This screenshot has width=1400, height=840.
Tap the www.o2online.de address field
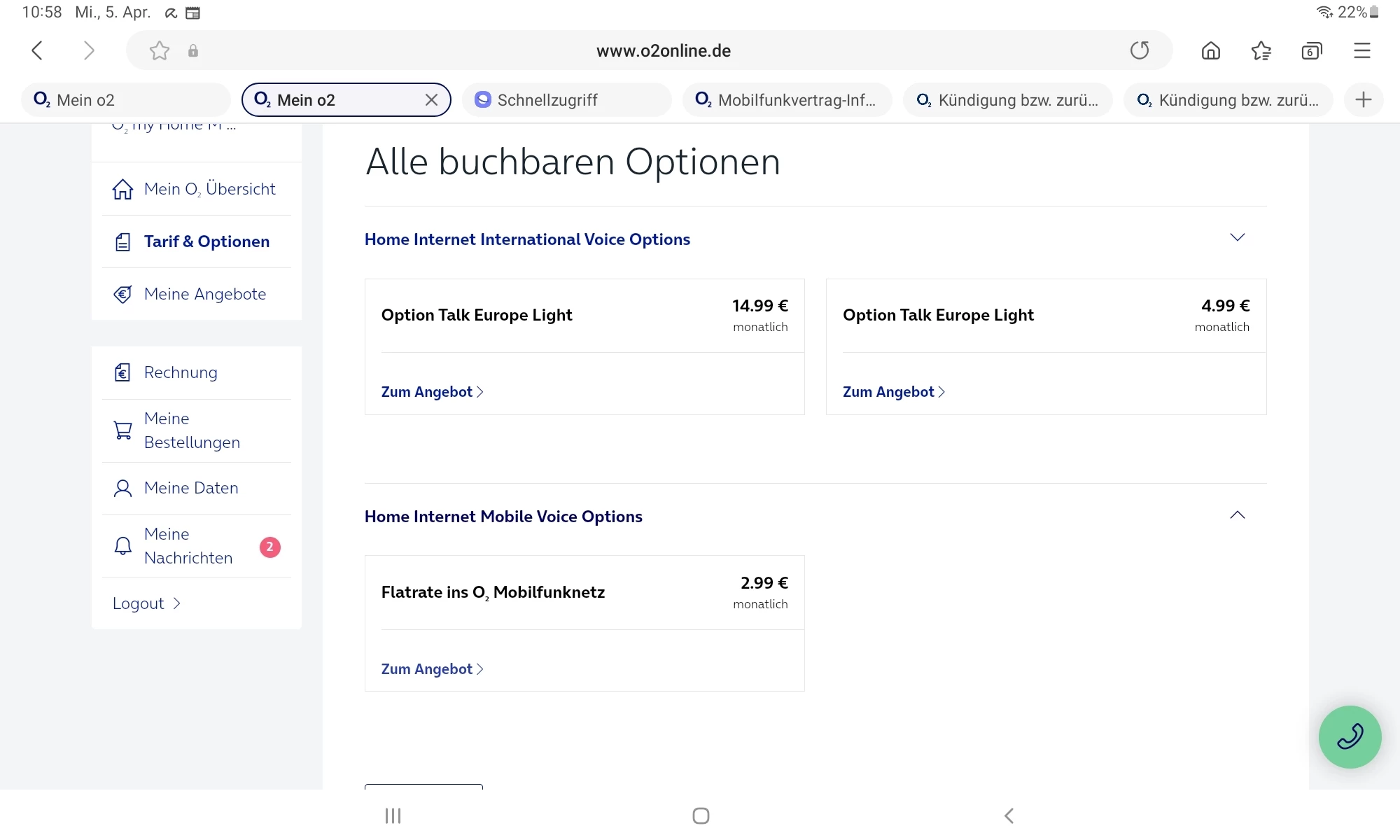click(x=663, y=50)
